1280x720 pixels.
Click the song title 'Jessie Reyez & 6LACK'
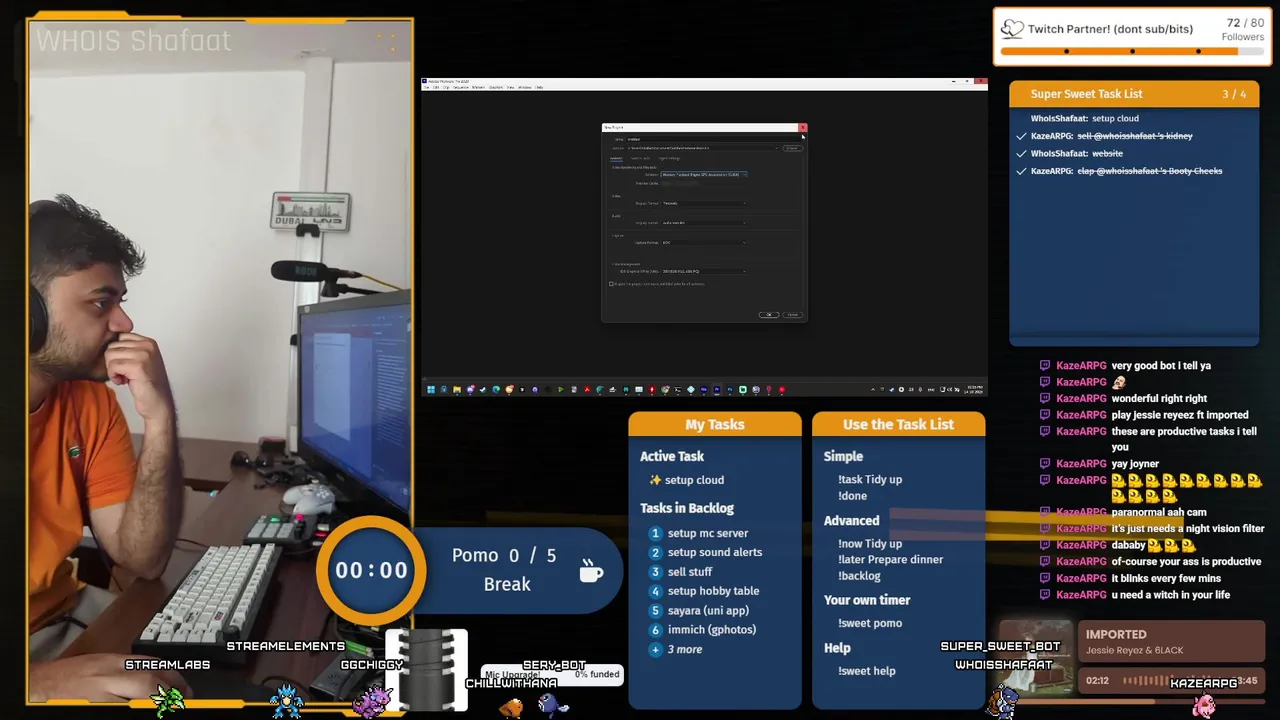tap(1134, 650)
